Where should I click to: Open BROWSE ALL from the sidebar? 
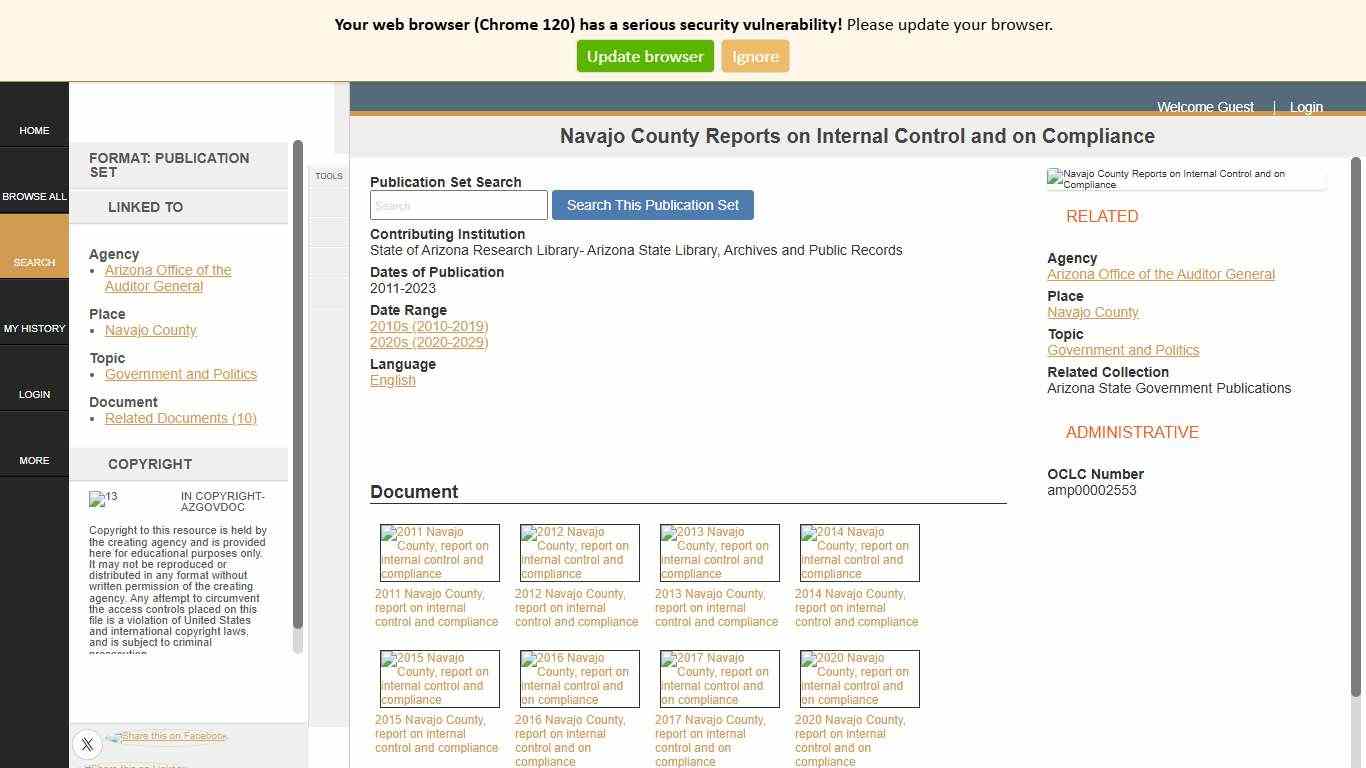[x=34, y=196]
